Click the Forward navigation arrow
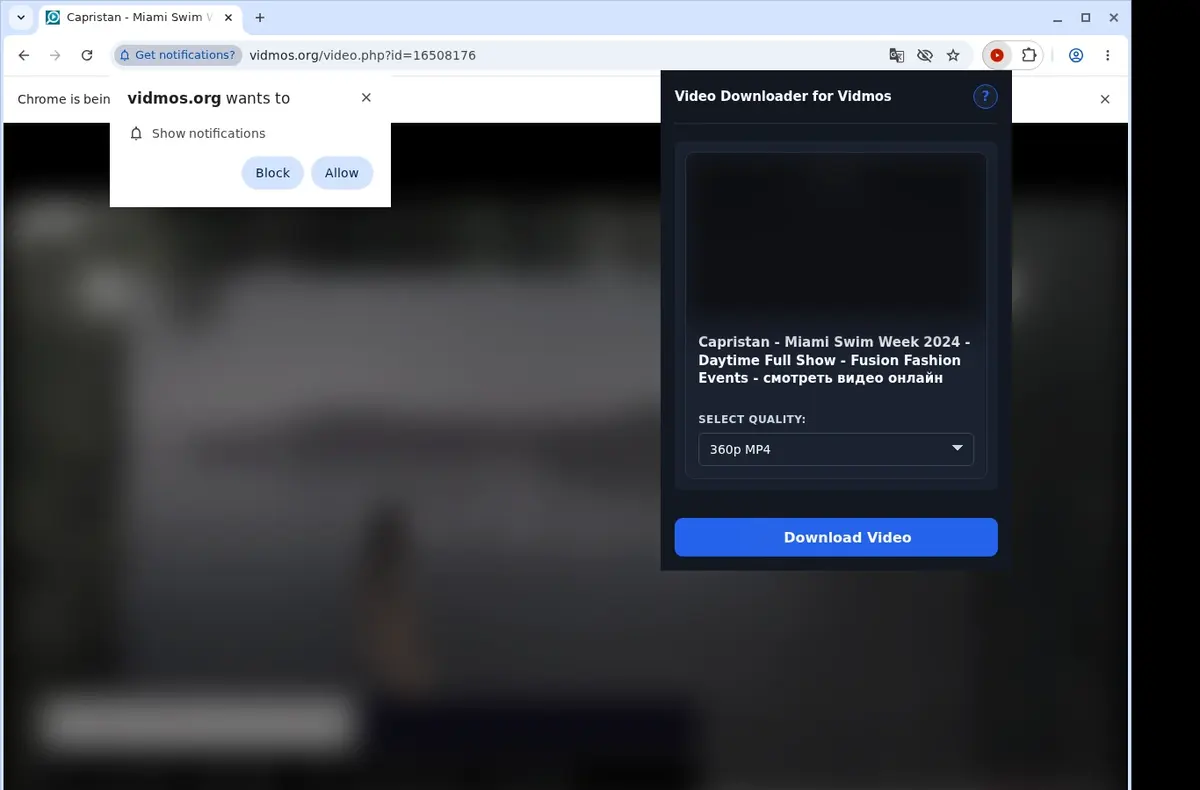 pyautogui.click(x=55, y=56)
